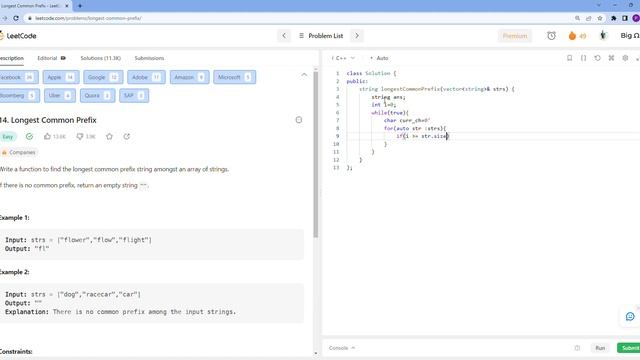
Task: Click the Run button
Action: click(x=600, y=348)
